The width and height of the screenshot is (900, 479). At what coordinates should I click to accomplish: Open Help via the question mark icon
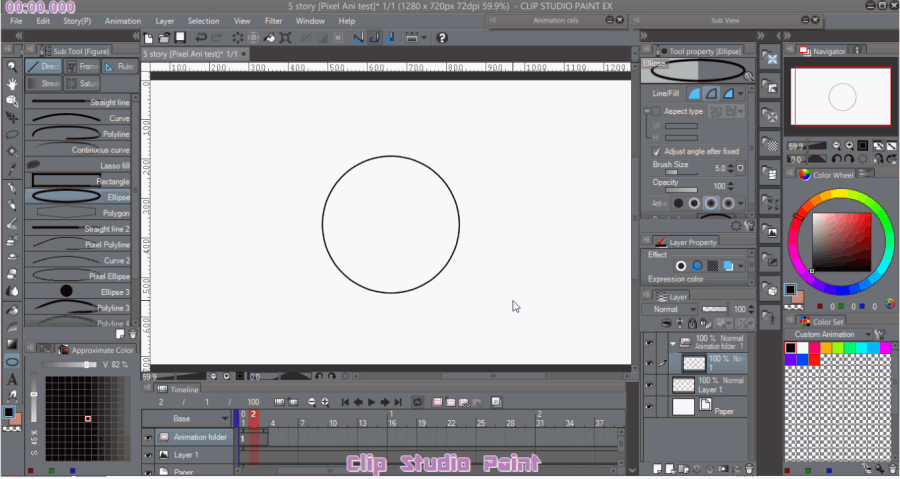[x=442, y=38]
